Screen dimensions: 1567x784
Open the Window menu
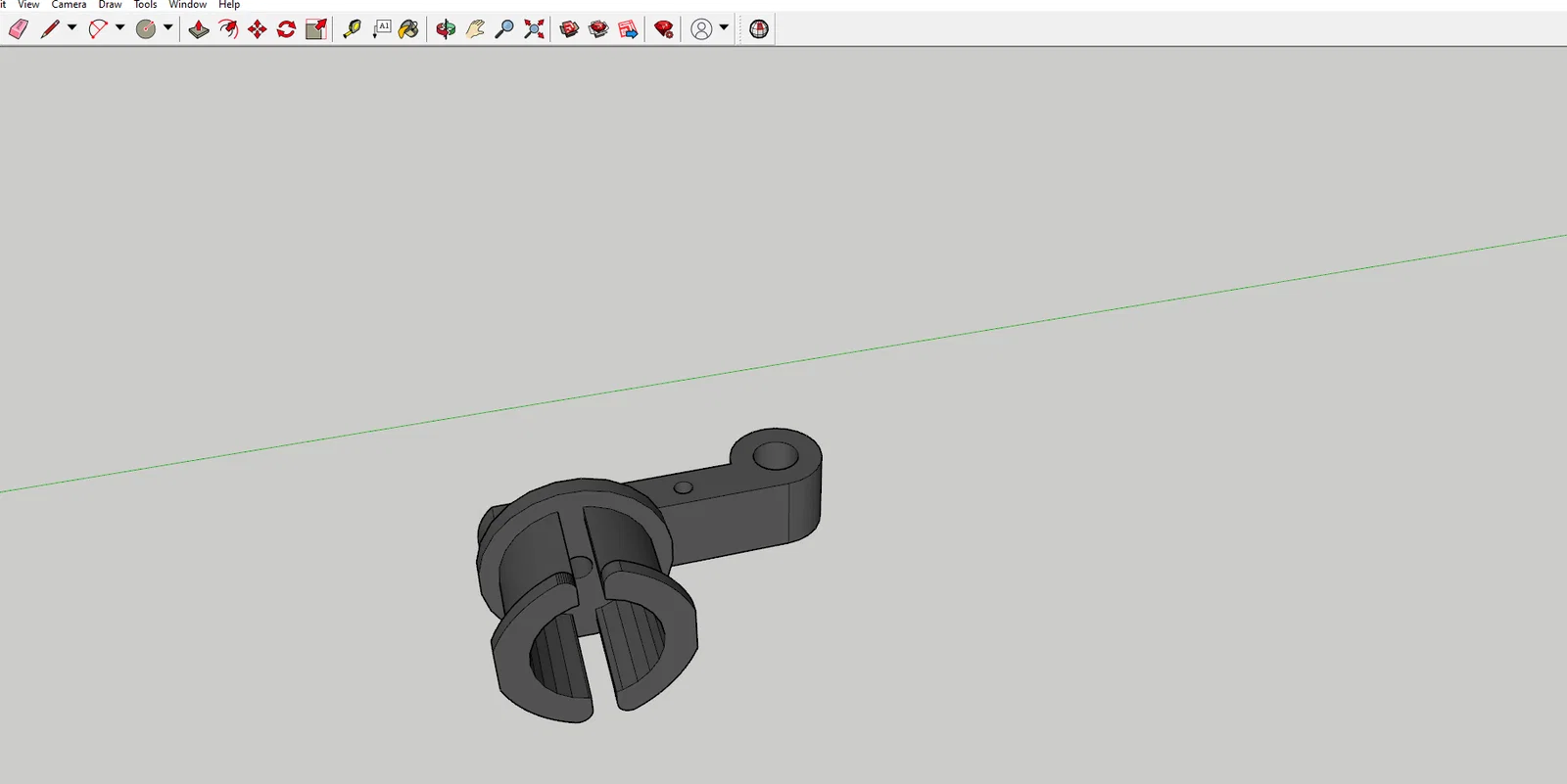pos(187,5)
